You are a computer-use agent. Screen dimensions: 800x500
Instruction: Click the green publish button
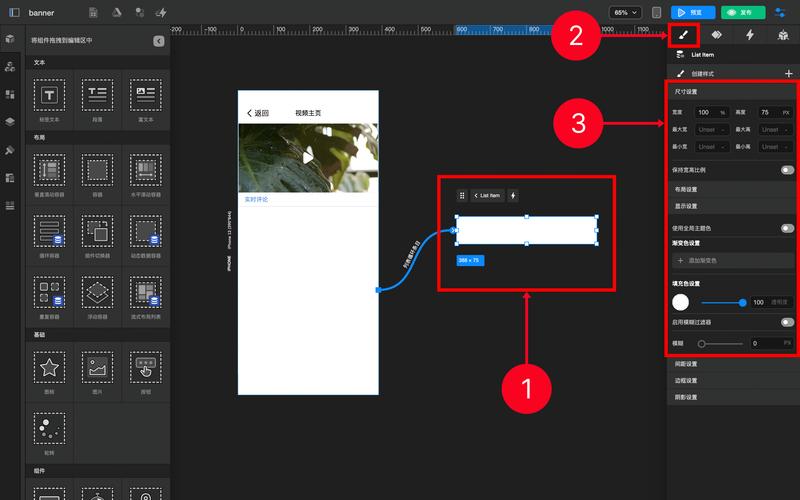click(743, 12)
